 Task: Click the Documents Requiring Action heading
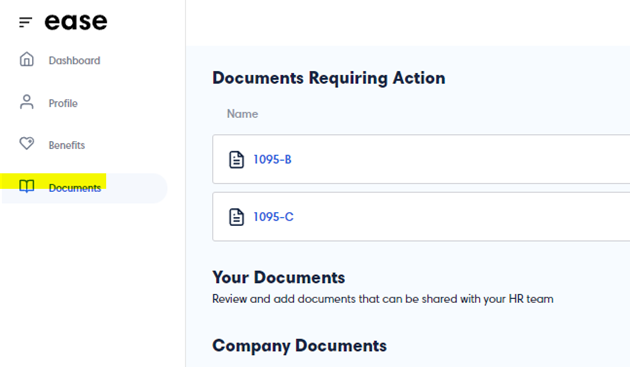329,78
